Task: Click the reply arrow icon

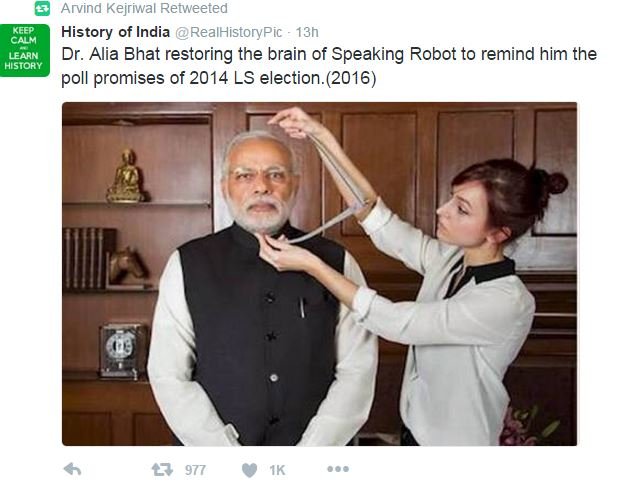Action: tap(72, 469)
